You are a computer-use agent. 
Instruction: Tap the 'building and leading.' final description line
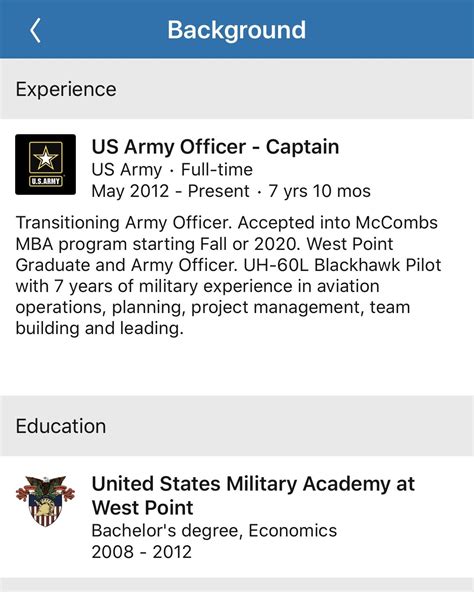click(x=99, y=328)
